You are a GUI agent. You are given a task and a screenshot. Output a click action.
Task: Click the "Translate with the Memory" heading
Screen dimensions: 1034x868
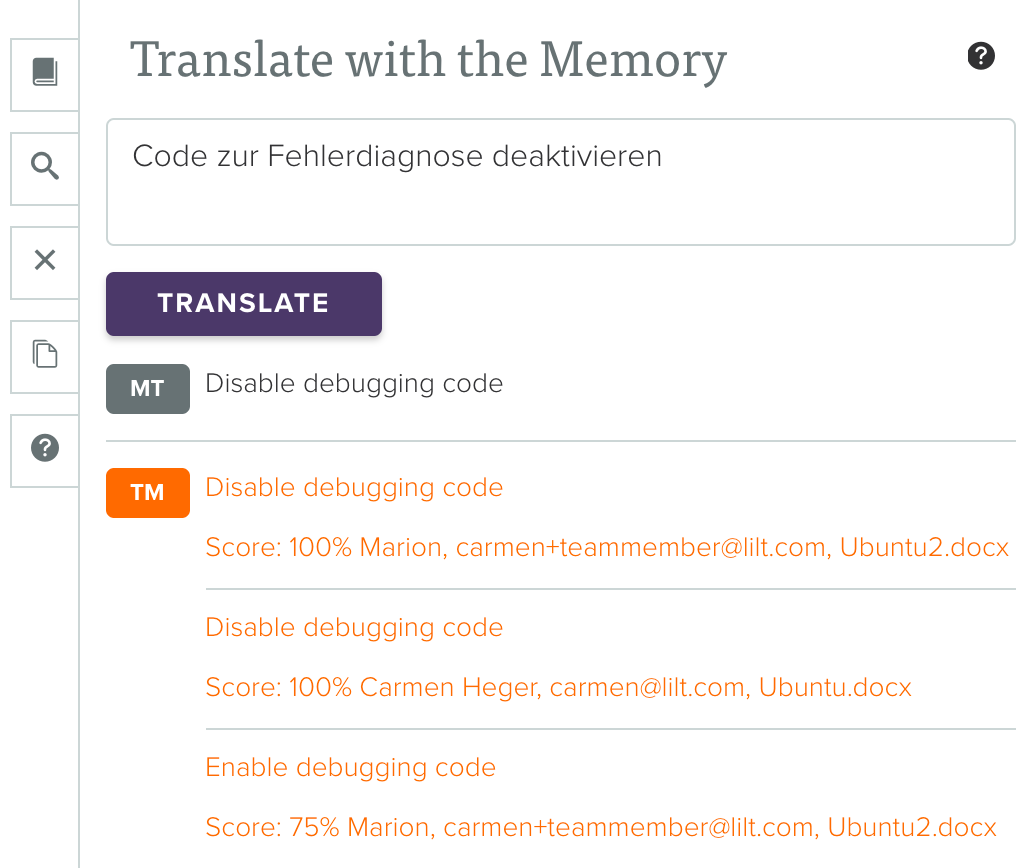tap(428, 60)
